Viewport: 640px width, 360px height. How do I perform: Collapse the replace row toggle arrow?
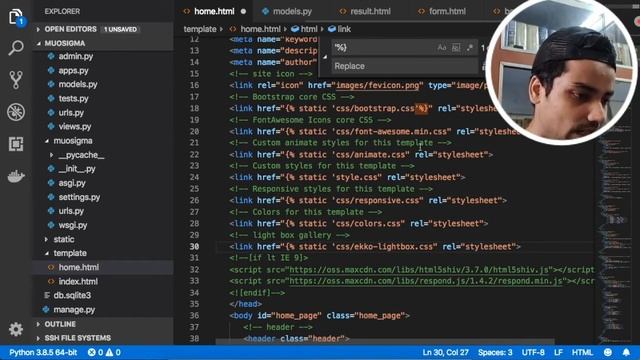(324, 57)
